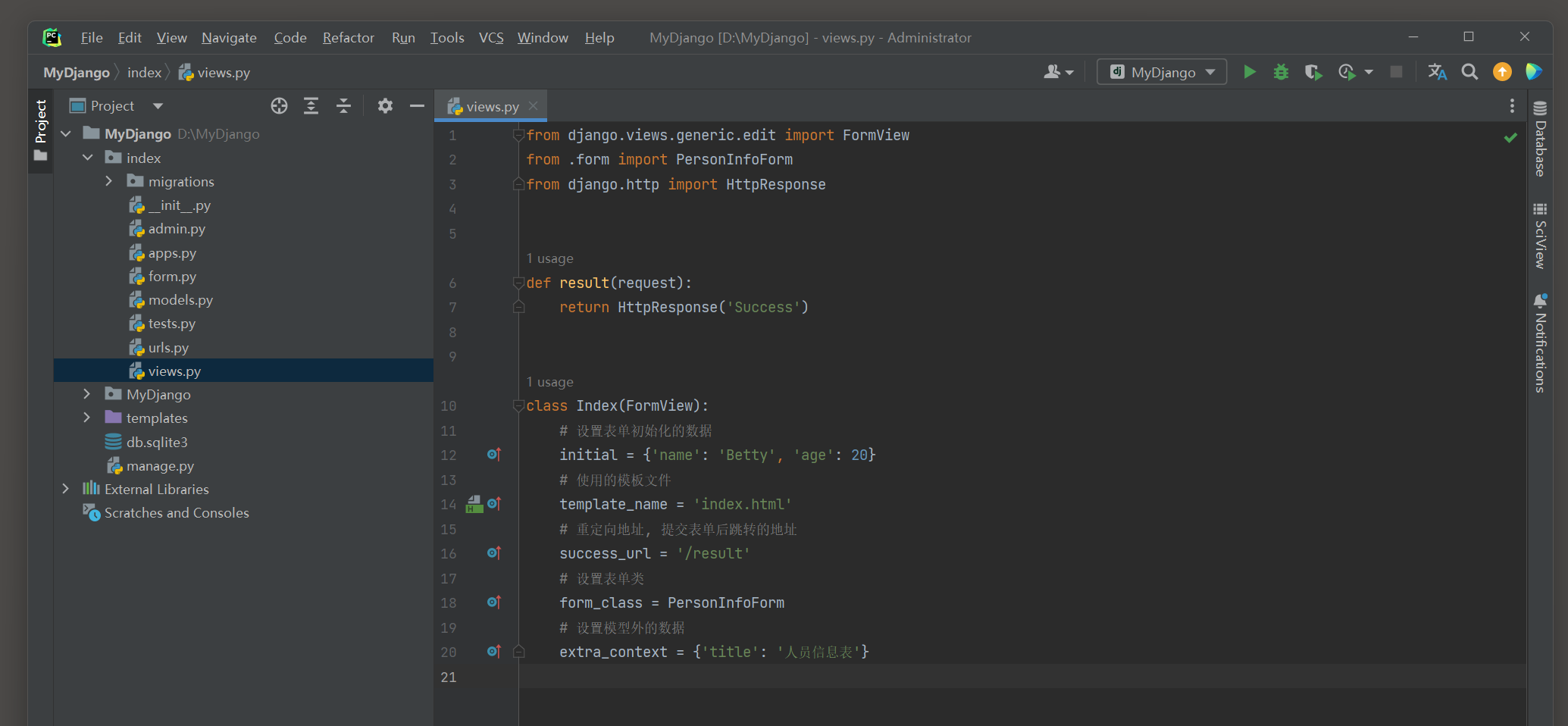Expand all in Project panel
The width and height of the screenshot is (1568, 726).
click(311, 106)
